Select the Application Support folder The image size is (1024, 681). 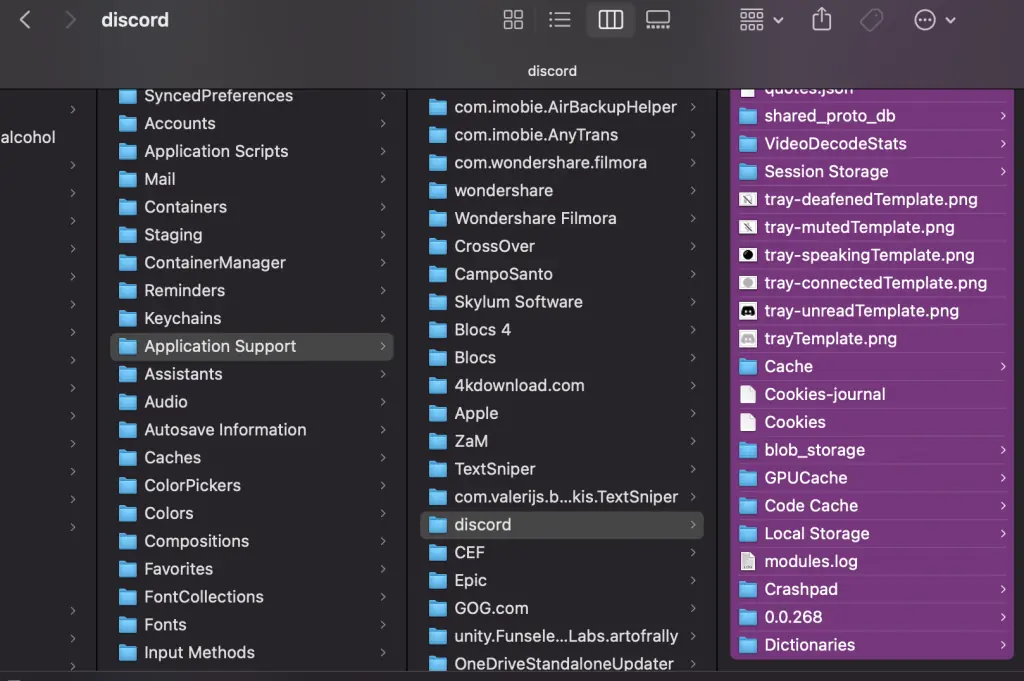click(251, 345)
